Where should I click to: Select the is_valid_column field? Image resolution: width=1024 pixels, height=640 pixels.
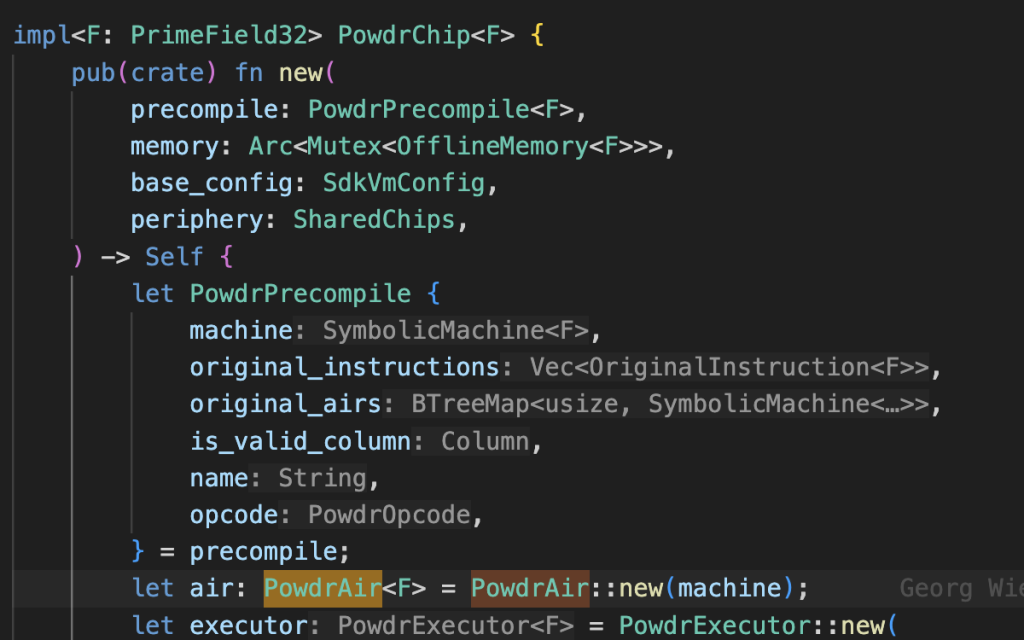[x=300, y=441]
